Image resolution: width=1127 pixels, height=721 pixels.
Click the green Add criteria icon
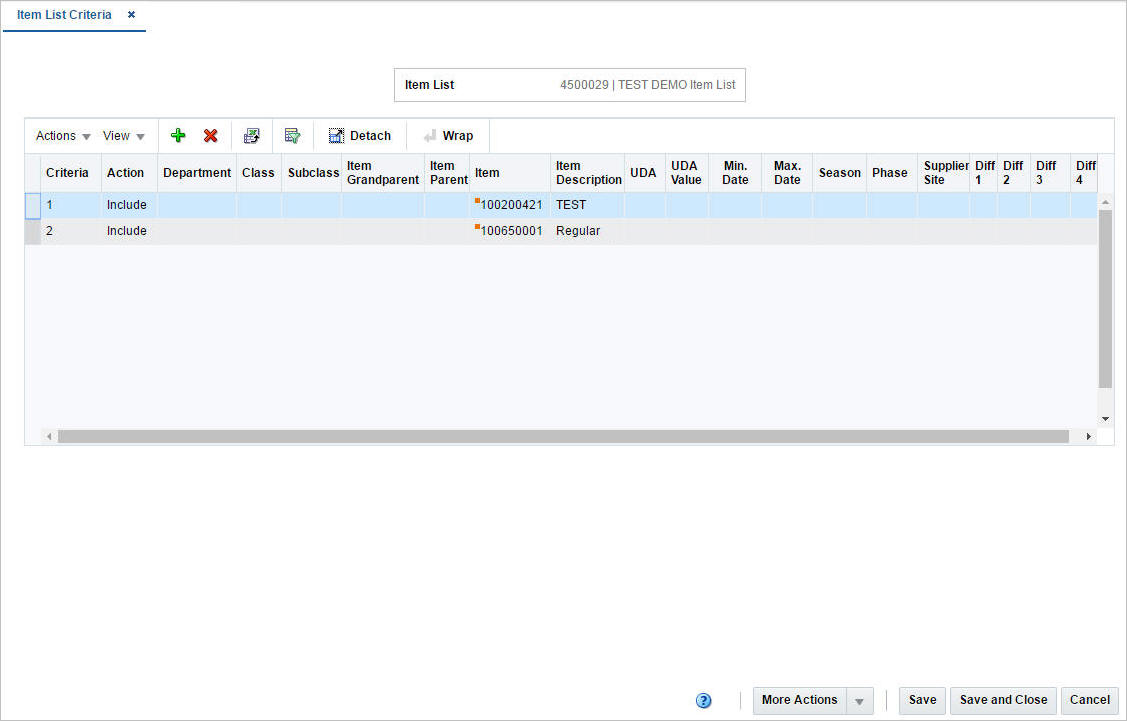click(178, 135)
